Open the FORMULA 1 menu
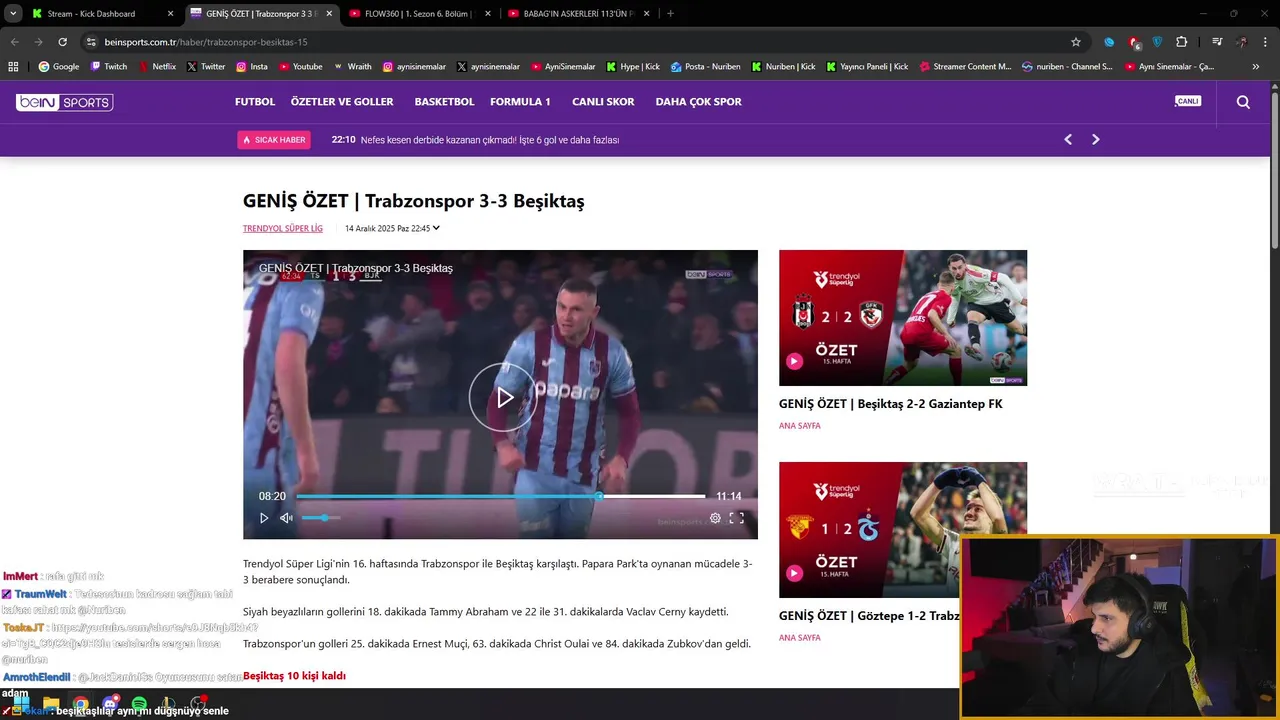This screenshot has height=720, width=1280. point(520,102)
